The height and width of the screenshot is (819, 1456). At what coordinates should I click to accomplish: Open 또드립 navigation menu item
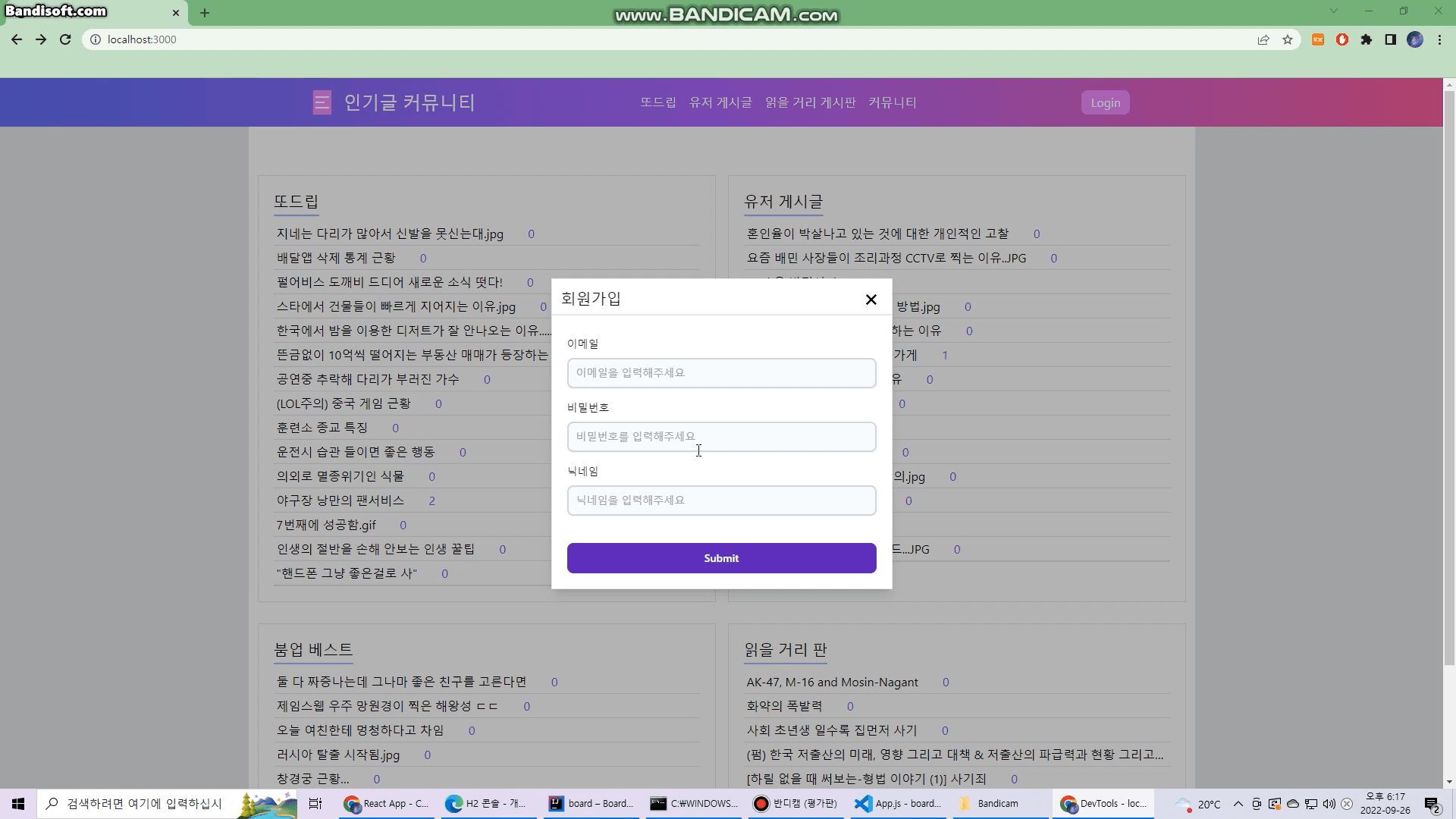pos(657,102)
